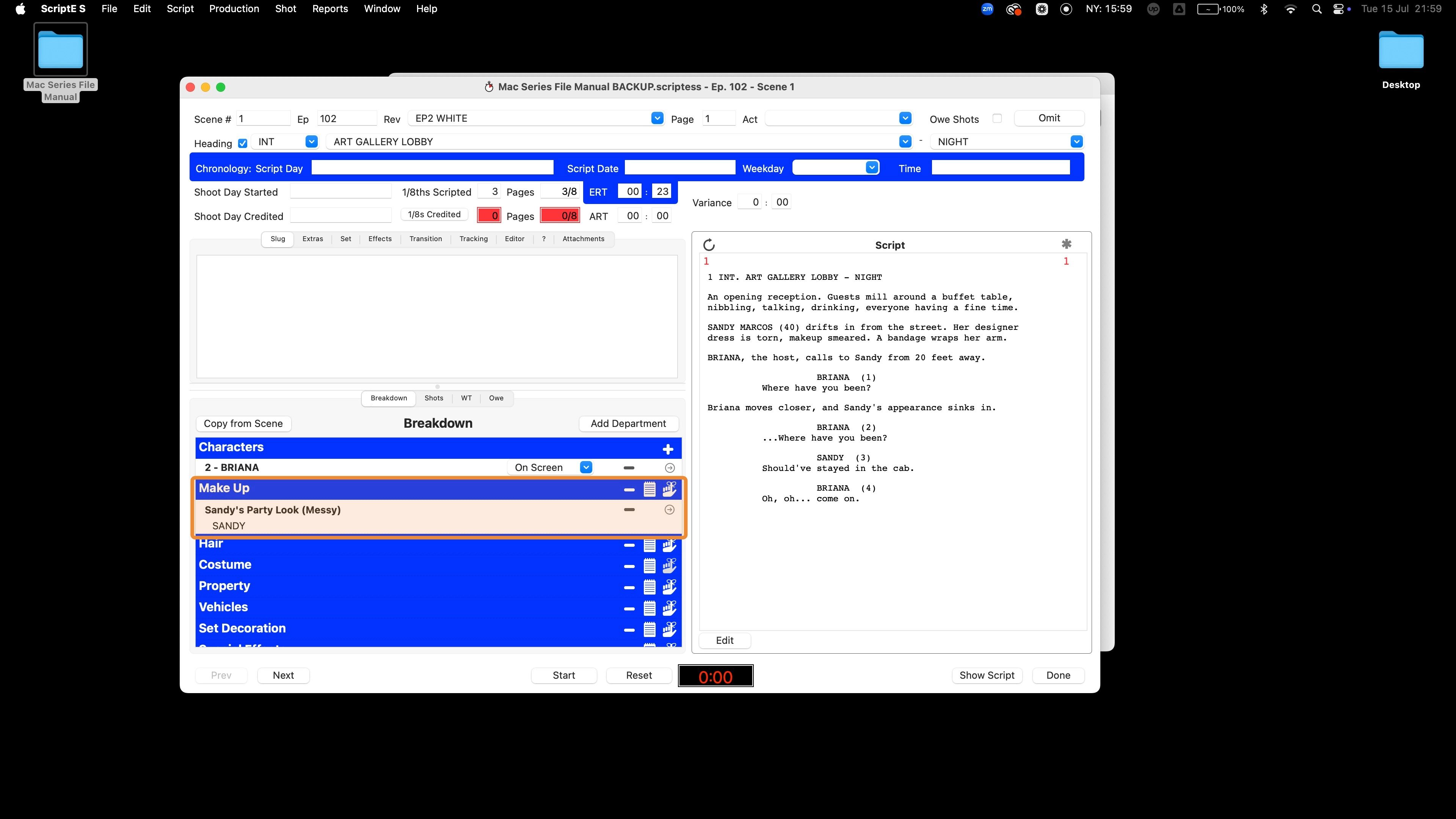Click reminder finger icon in Vehicles row
The width and height of the screenshot is (1456, 819).
point(669,608)
